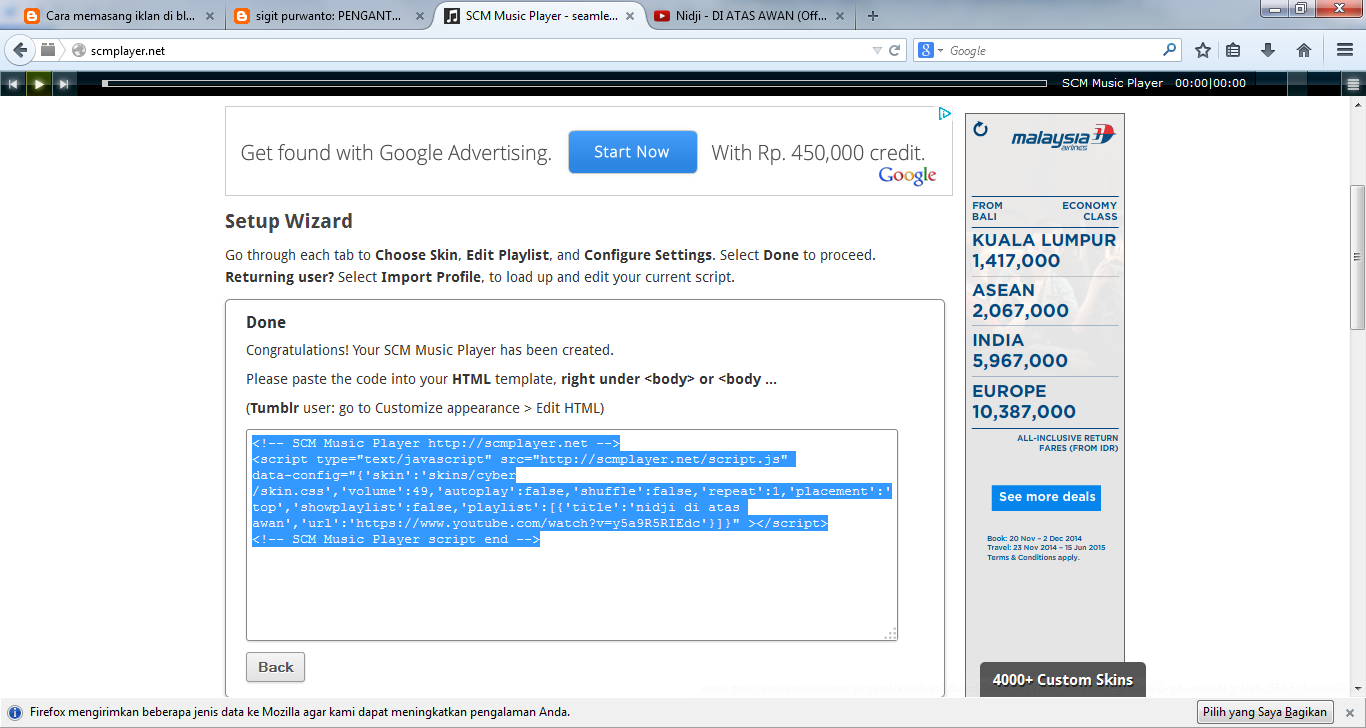Click the info icon in notification bar
This screenshot has width=1366, height=728.
(x=15, y=712)
